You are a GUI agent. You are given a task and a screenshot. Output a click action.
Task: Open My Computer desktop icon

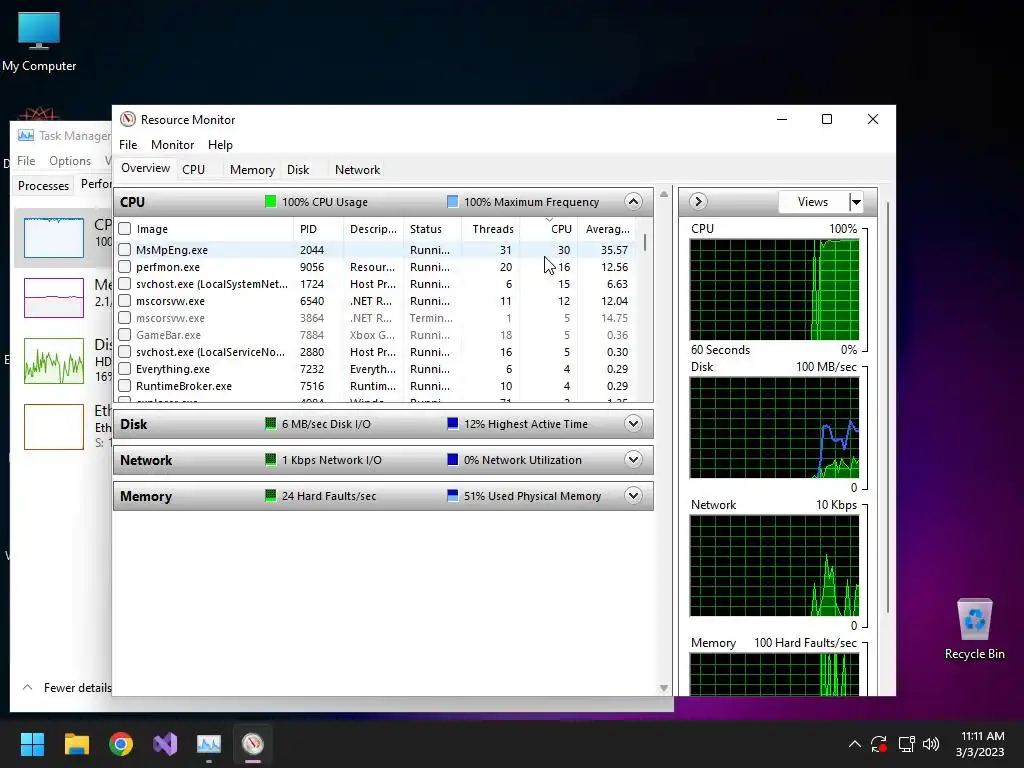pos(39,42)
